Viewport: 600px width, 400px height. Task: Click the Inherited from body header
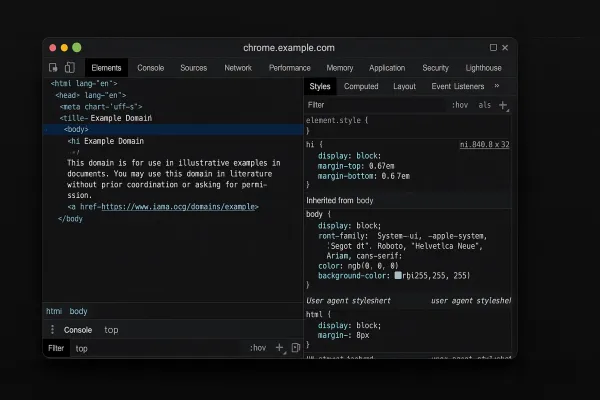340,201
